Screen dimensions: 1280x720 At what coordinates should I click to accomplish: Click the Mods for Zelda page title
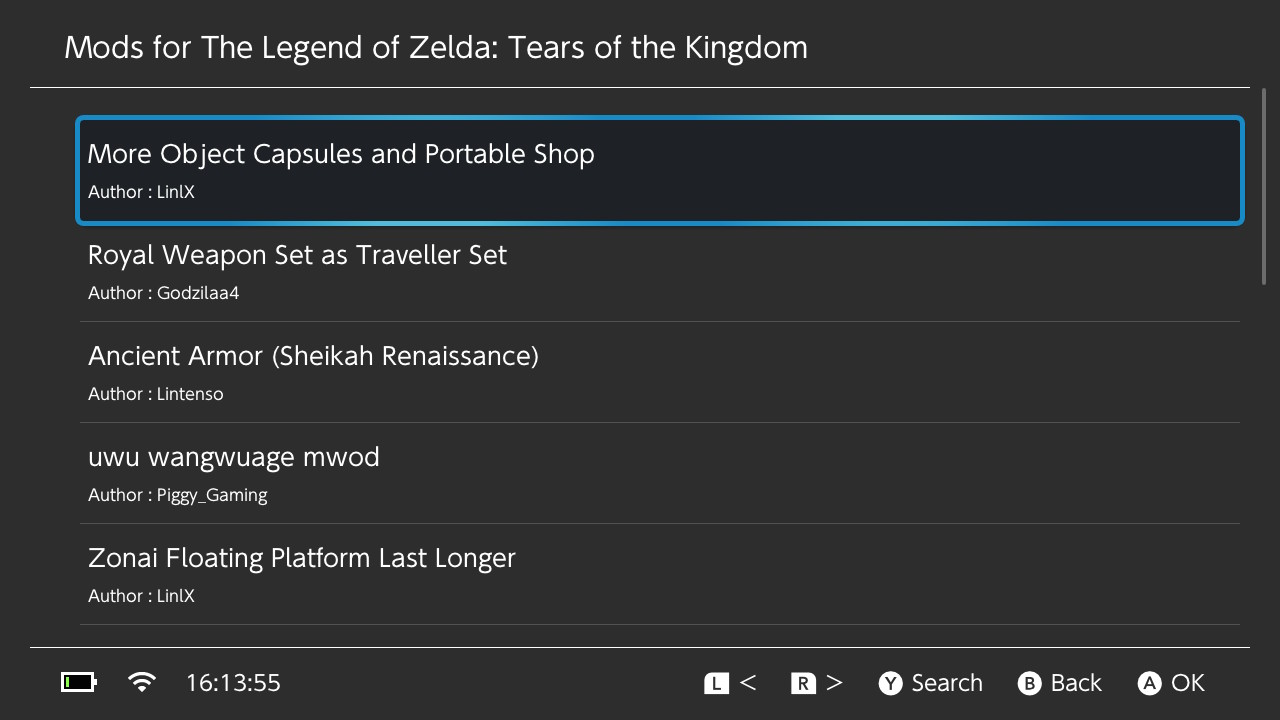436,47
